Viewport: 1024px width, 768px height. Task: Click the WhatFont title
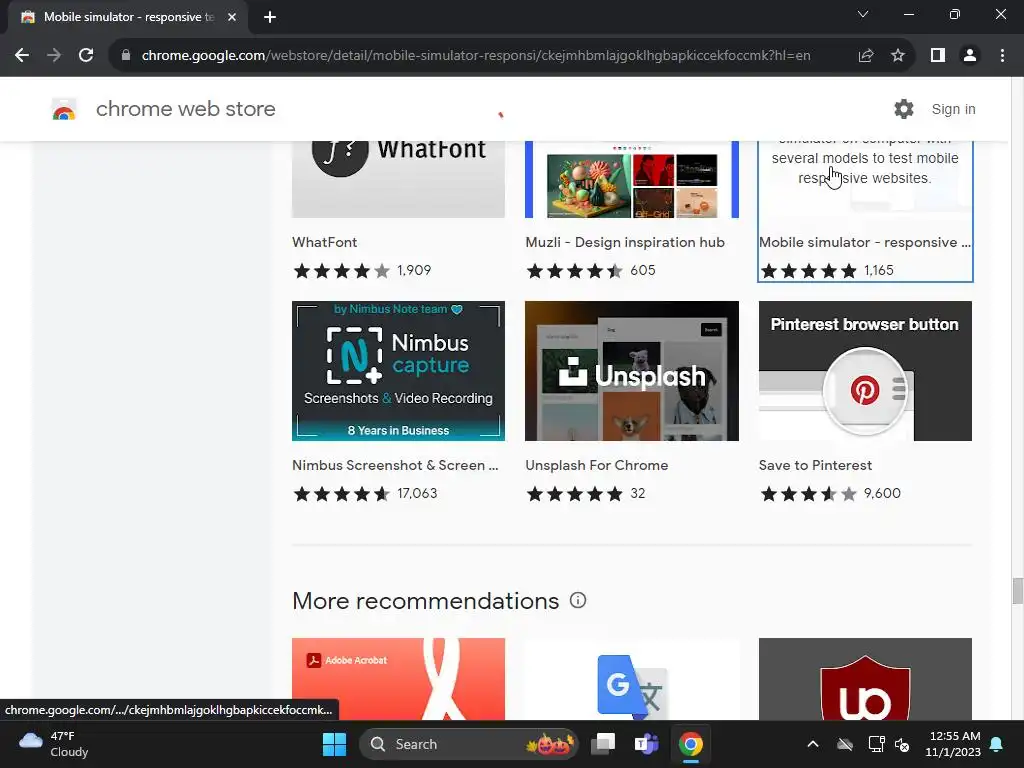pyautogui.click(x=325, y=242)
